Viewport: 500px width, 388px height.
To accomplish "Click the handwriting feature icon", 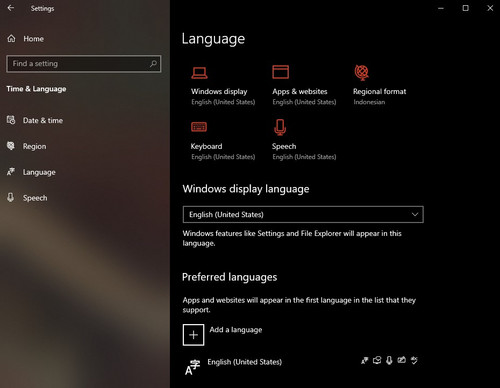I will click(402, 360).
